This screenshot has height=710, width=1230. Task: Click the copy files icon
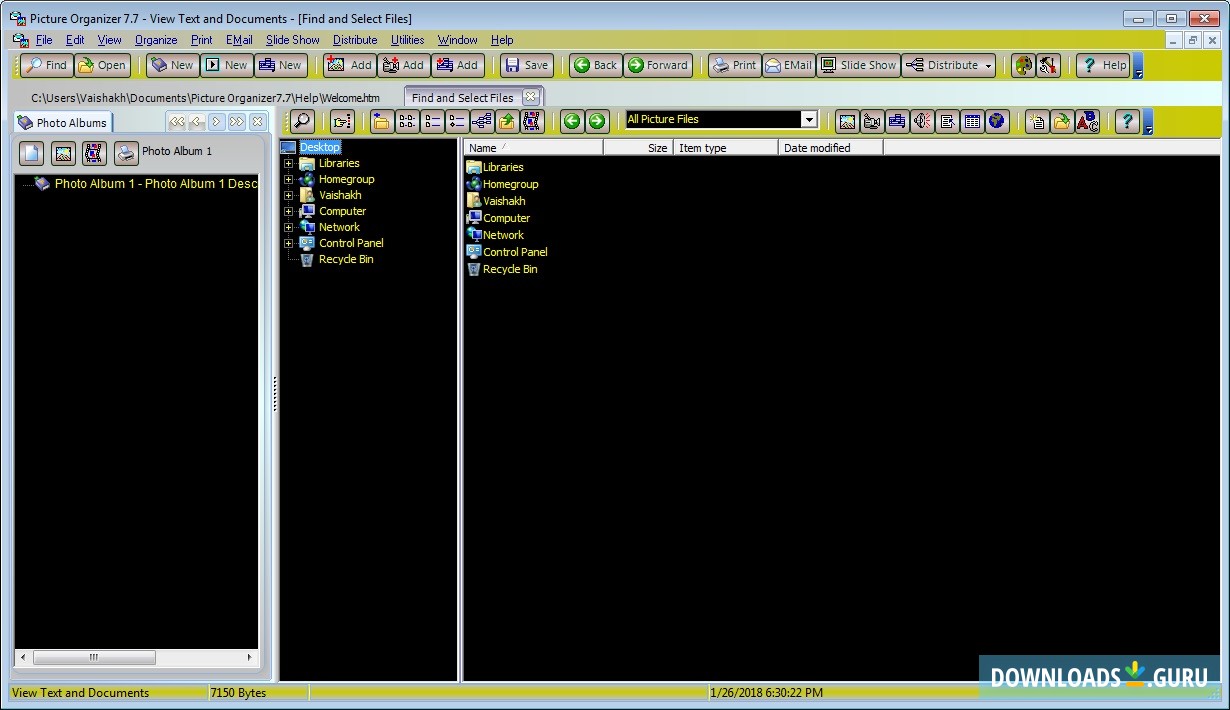click(x=1037, y=121)
